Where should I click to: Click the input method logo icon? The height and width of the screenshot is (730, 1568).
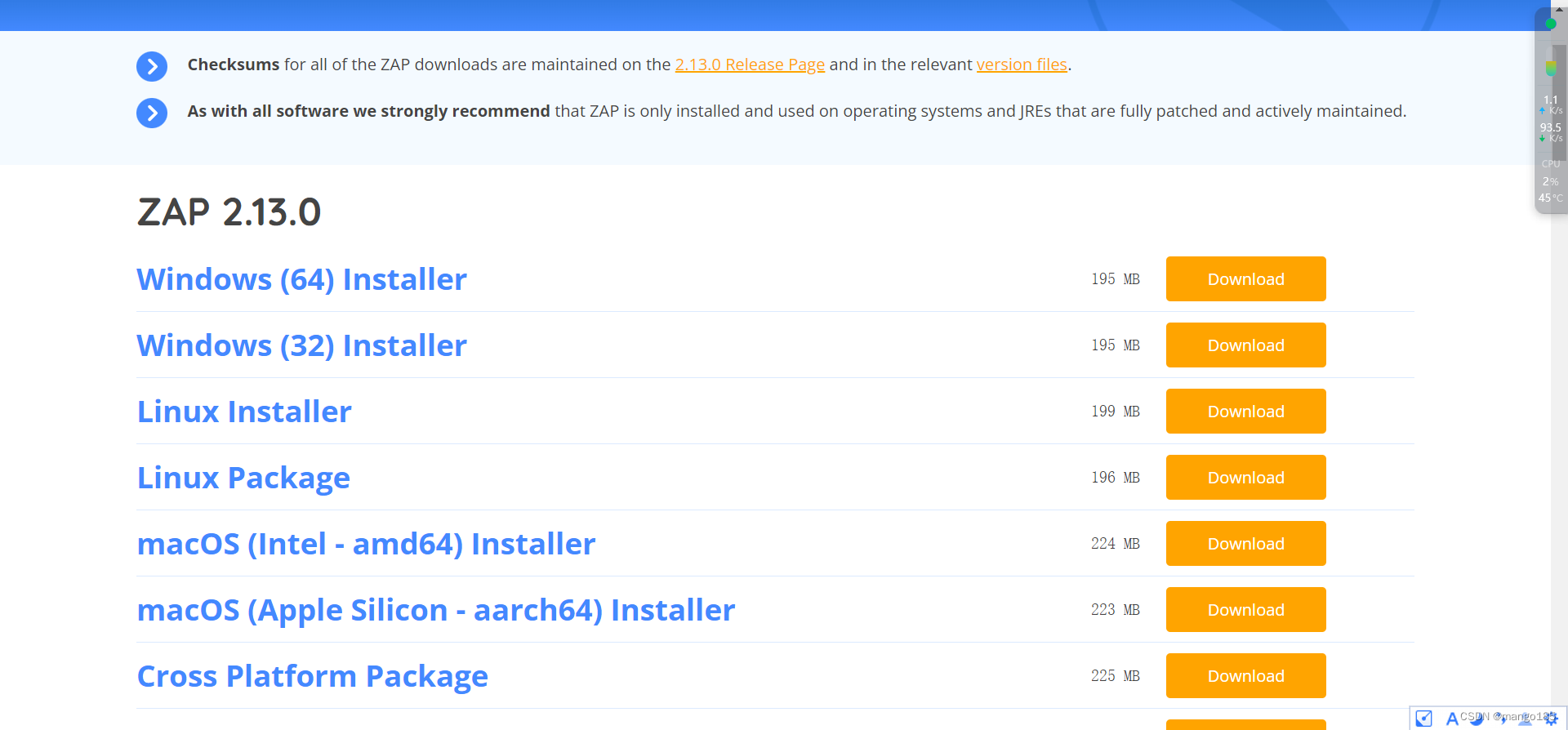click(x=1423, y=719)
